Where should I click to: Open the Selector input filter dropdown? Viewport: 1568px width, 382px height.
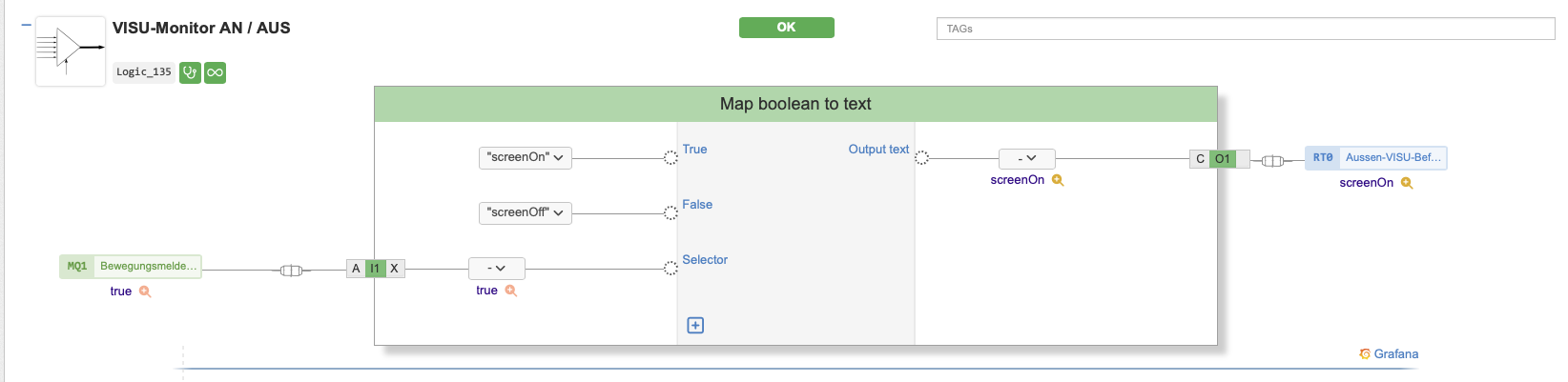[x=496, y=269]
